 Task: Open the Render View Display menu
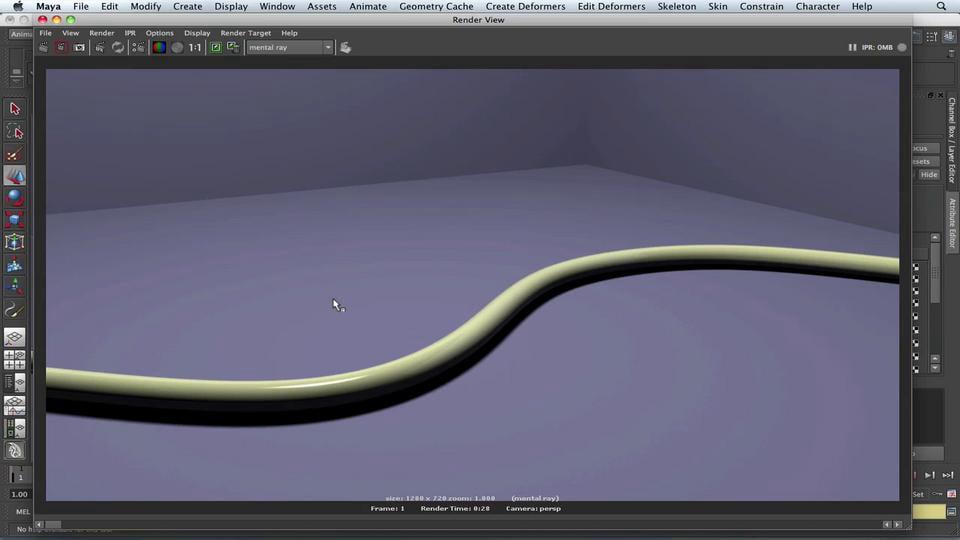(197, 33)
